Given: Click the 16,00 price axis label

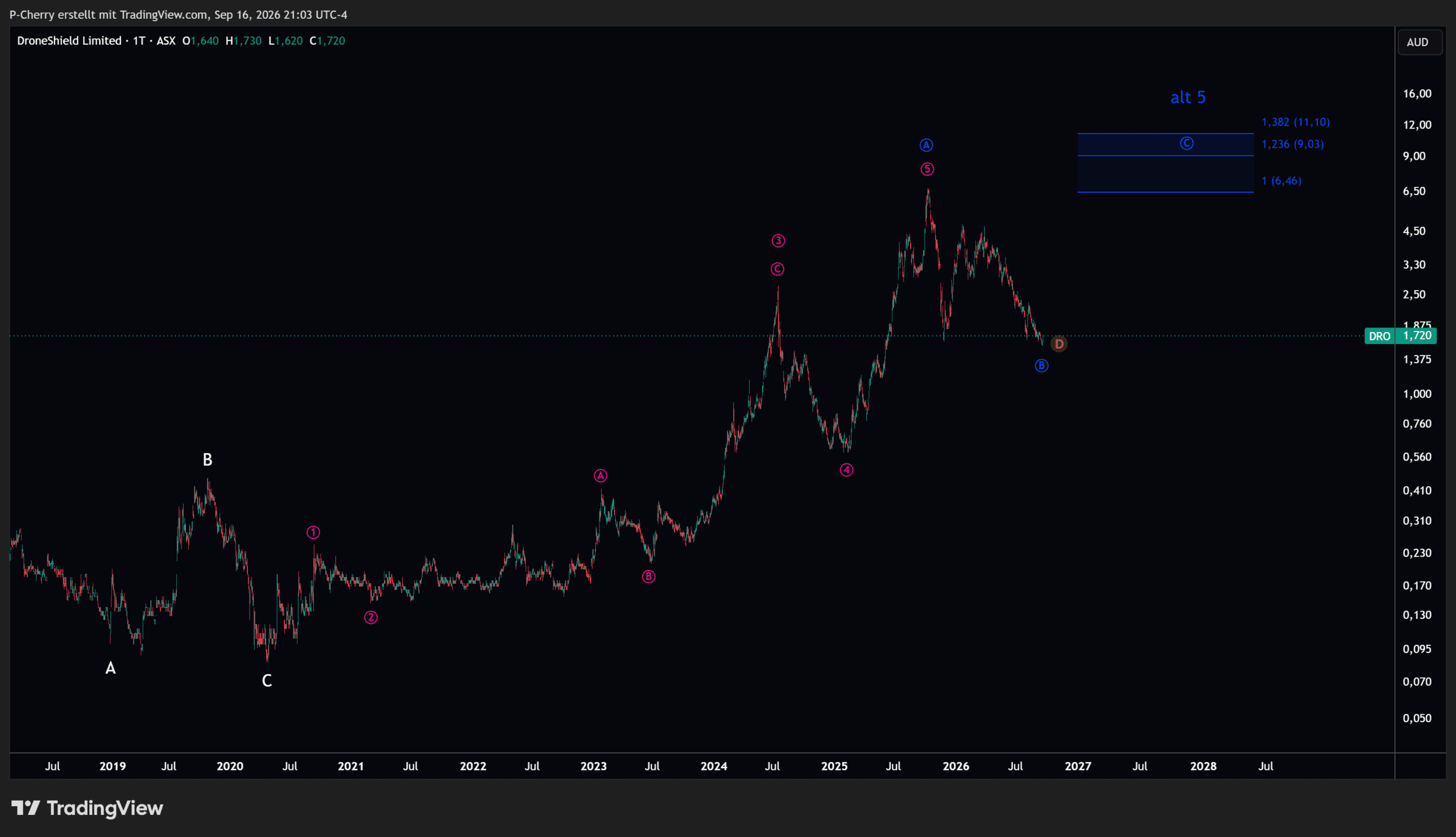Looking at the screenshot, I should tap(1417, 94).
